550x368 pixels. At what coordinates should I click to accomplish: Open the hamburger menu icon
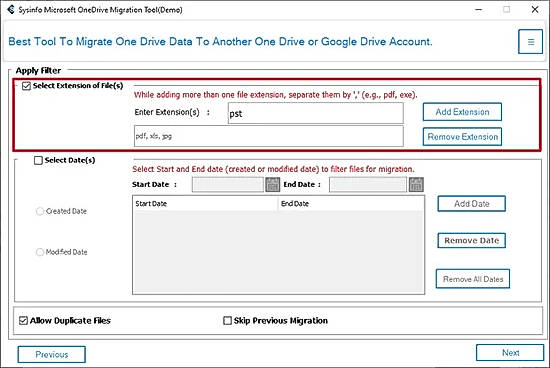click(530, 42)
